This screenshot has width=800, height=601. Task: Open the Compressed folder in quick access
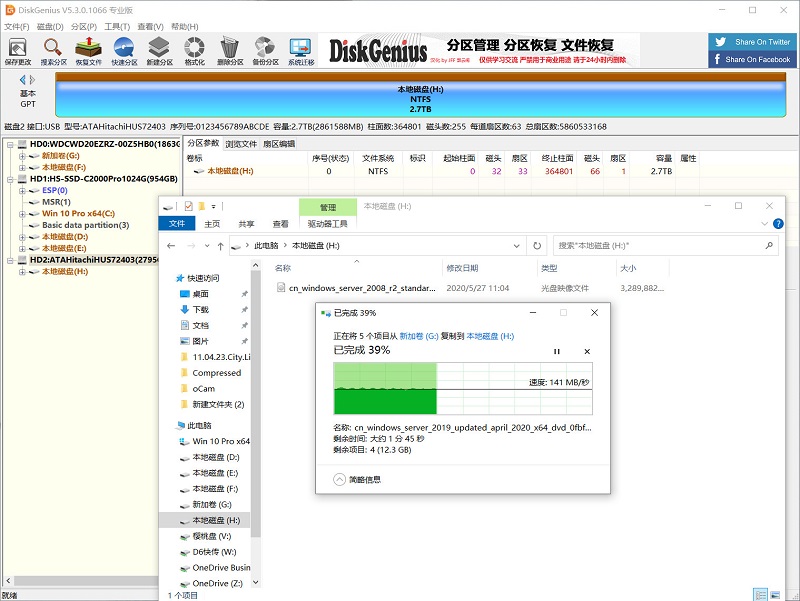pos(216,373)
